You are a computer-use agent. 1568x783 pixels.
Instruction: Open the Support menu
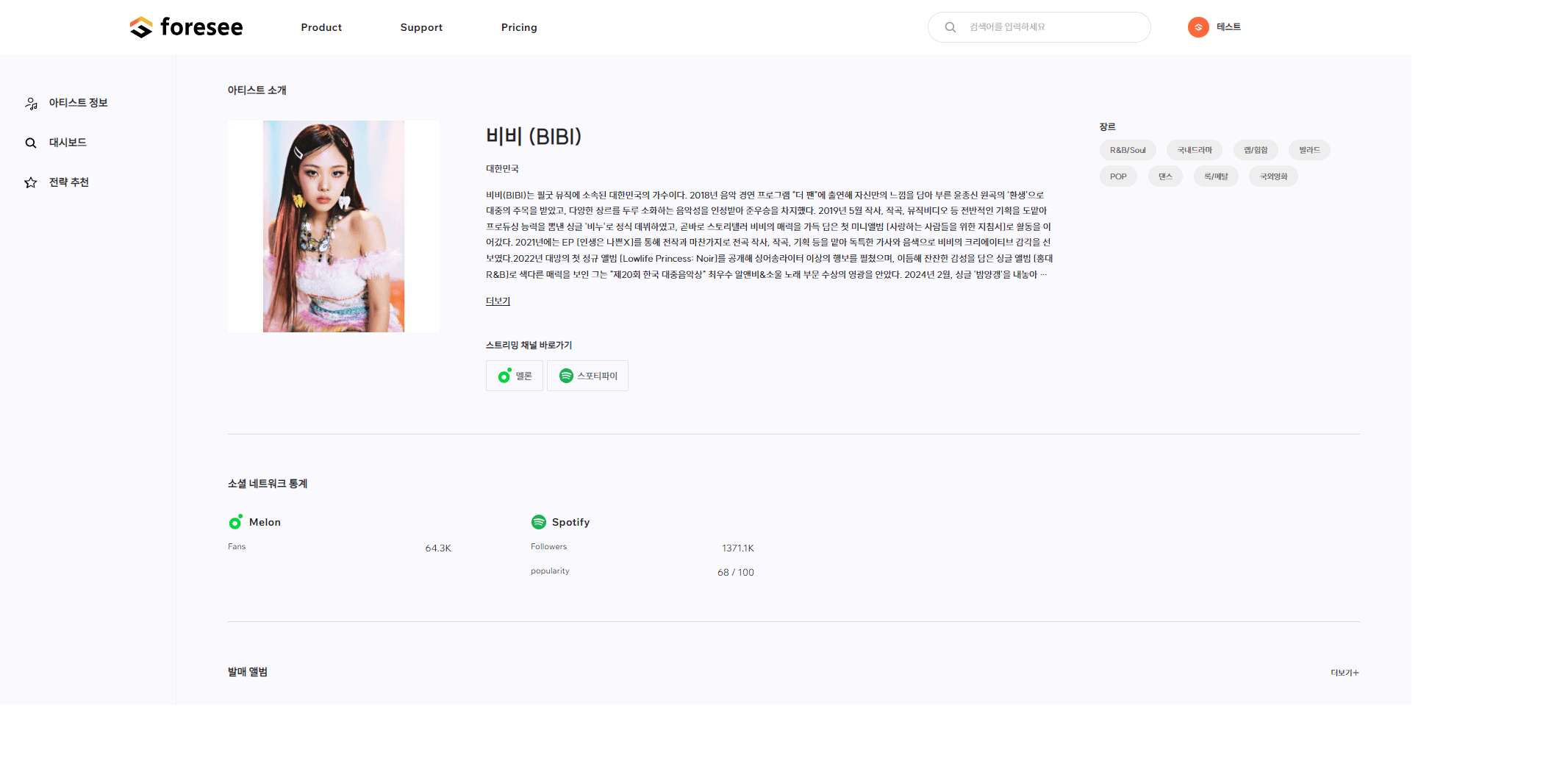421,27
